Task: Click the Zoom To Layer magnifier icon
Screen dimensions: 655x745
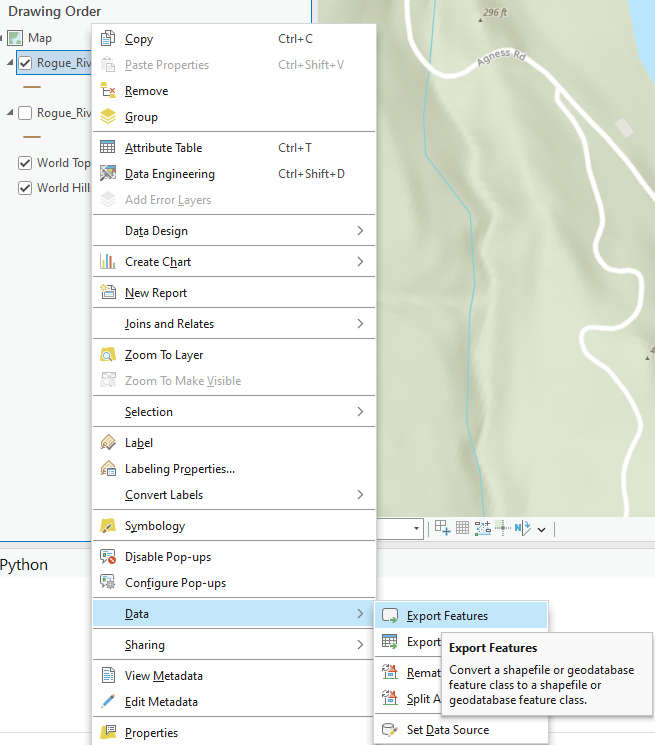Action: [108, 355]
